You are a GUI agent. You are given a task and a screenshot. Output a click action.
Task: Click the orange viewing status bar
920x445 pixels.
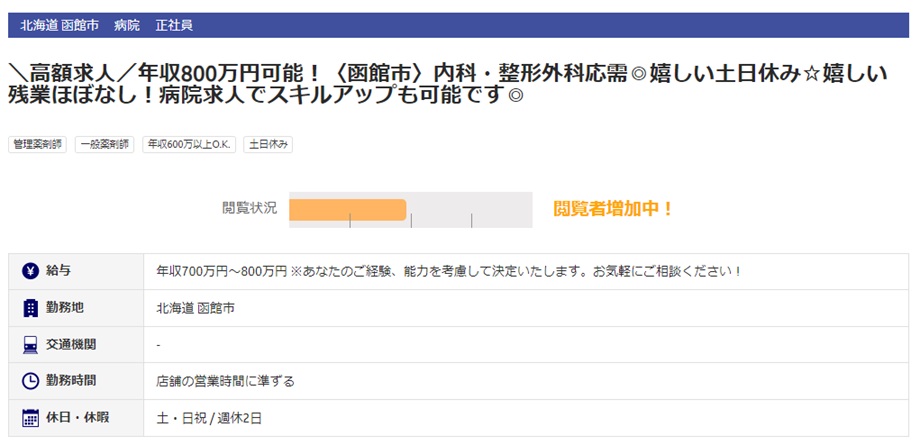coord(347,209)
